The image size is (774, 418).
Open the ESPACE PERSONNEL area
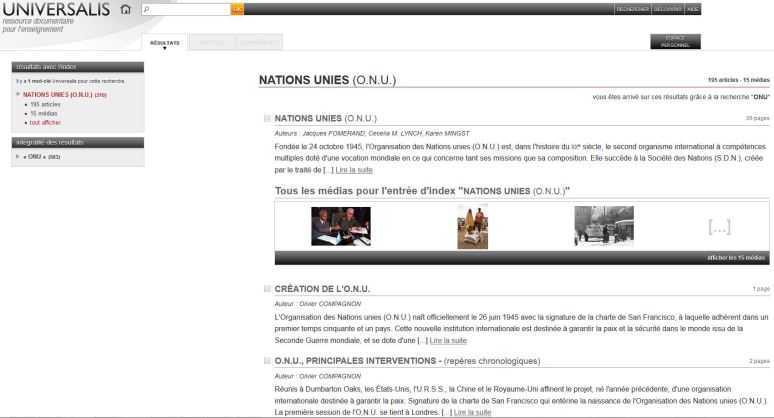[x=675, y=41]
